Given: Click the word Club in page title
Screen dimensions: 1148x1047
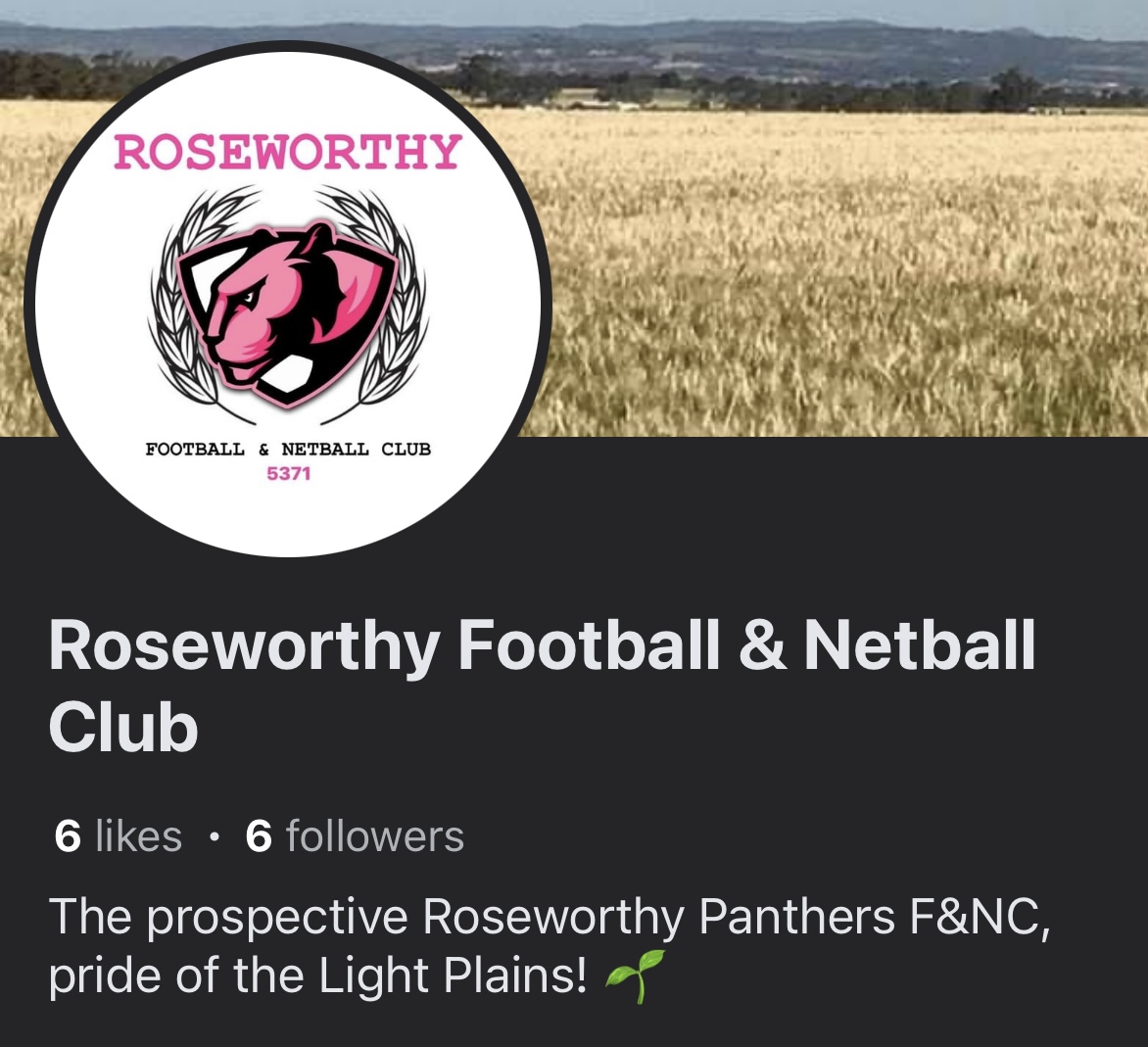Looking at the screenshot, I should 123,727.
